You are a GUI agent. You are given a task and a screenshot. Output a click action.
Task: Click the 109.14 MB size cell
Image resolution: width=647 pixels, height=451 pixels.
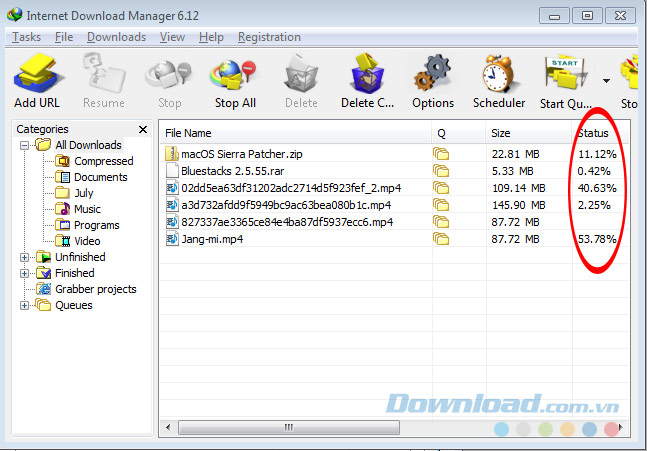tap(519, 188)
